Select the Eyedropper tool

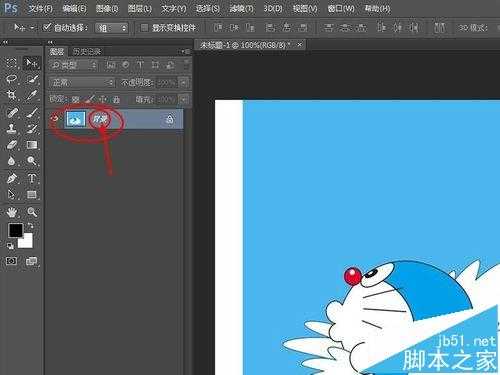click(32, 95)
